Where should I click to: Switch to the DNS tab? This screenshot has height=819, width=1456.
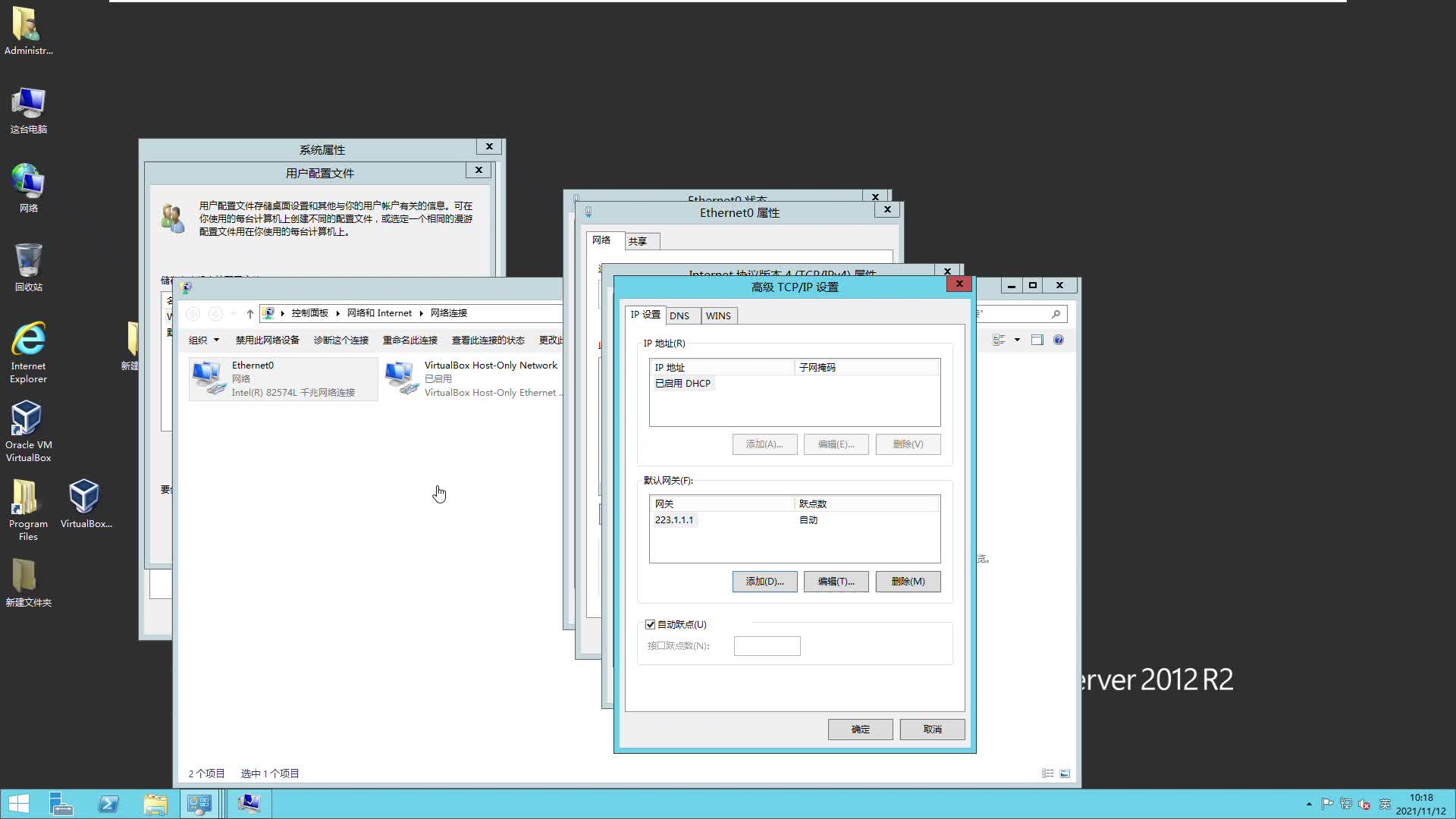pyautogui.click(x=681, y=315)
